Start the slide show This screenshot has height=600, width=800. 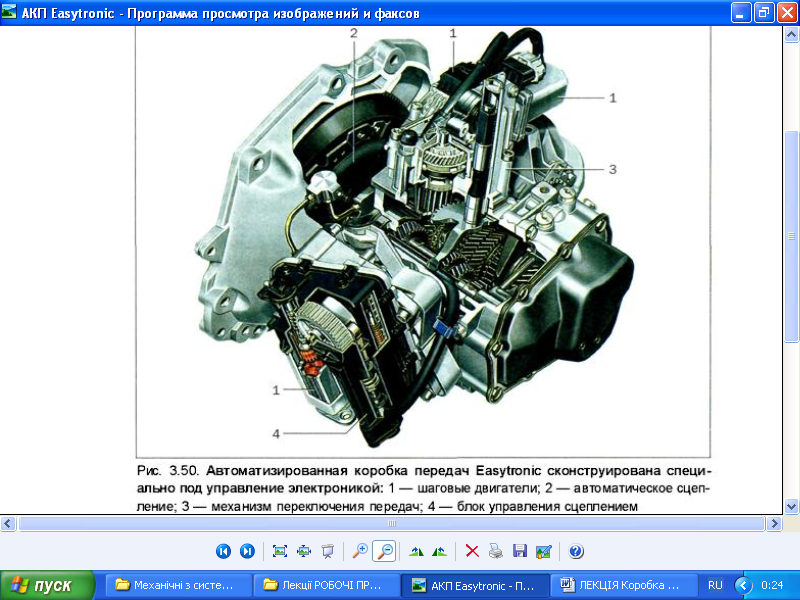pos(328,551)
